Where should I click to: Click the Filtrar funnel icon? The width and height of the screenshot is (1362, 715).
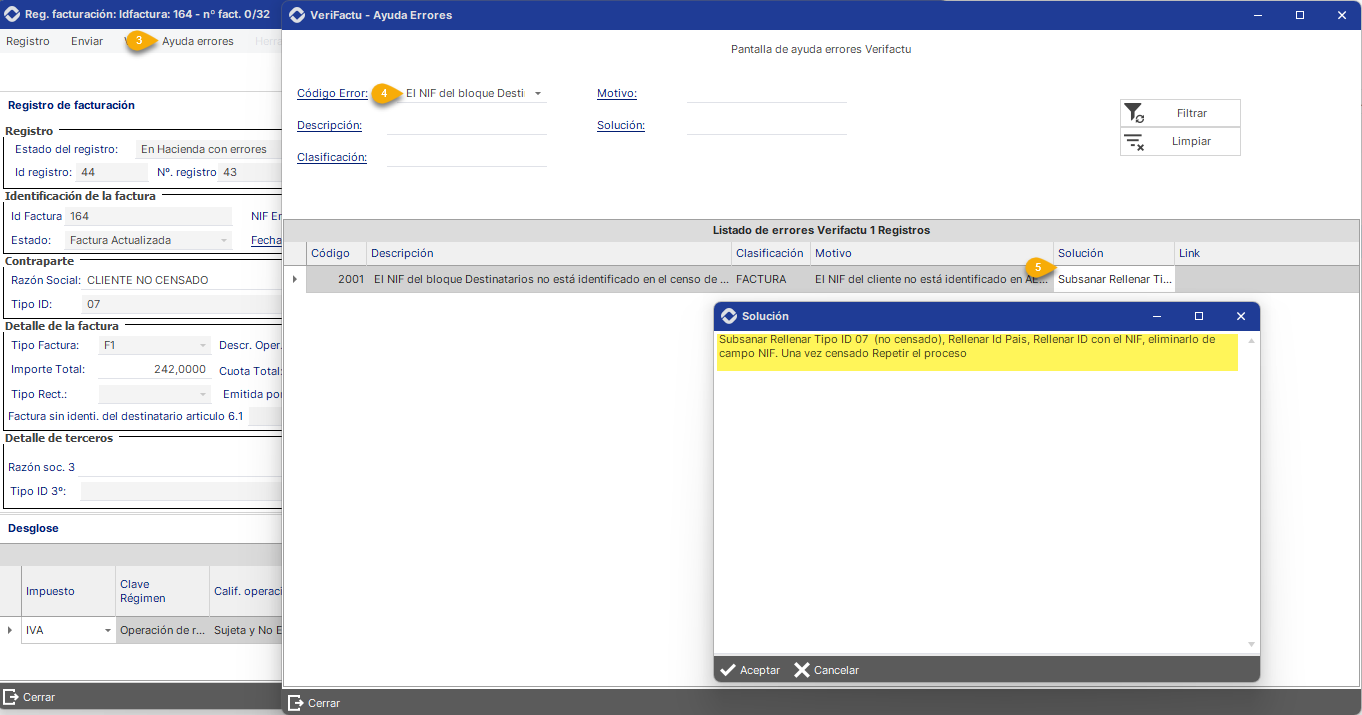1133,113
